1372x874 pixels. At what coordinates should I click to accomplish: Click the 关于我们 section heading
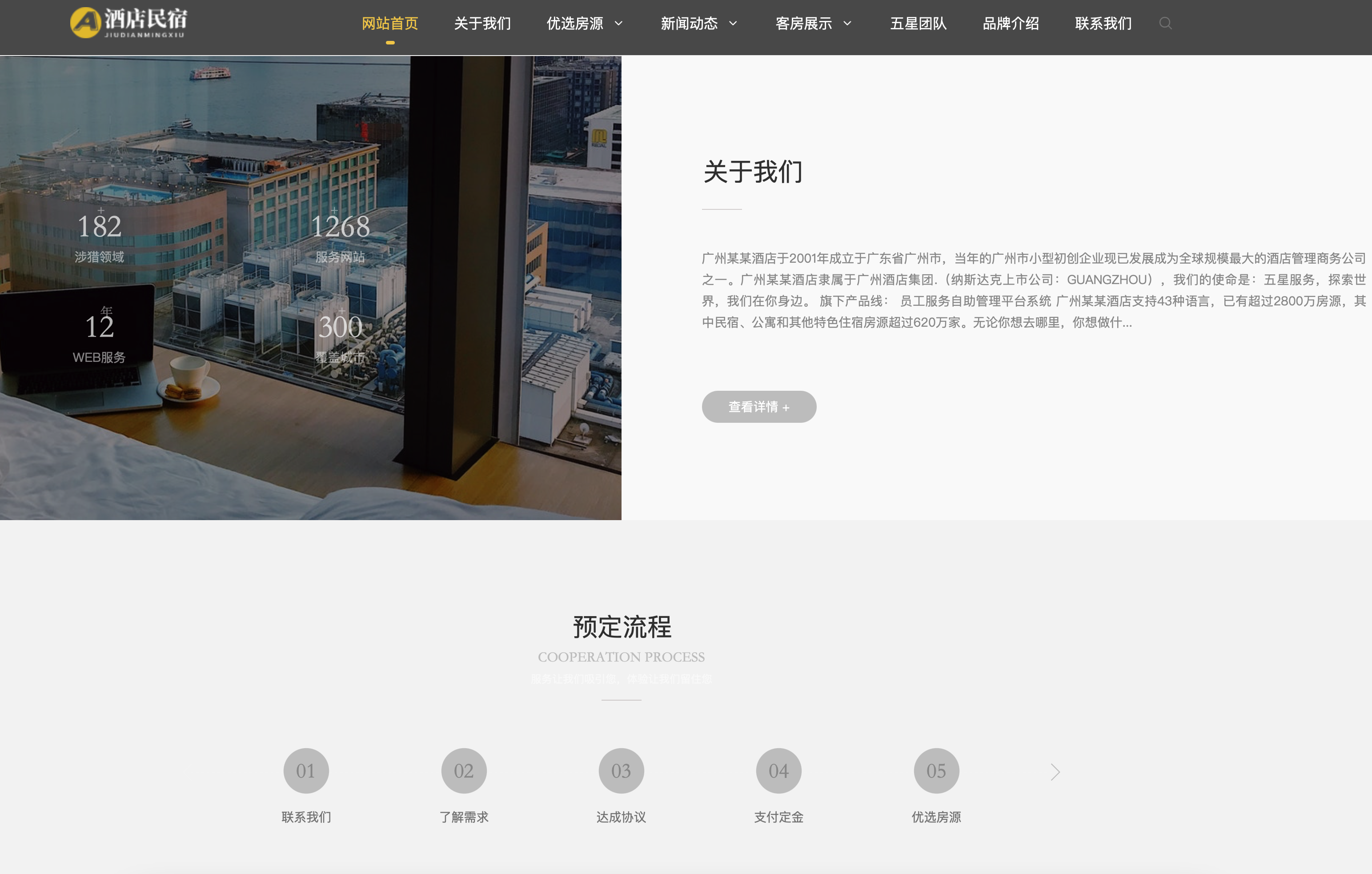(753, 172)
